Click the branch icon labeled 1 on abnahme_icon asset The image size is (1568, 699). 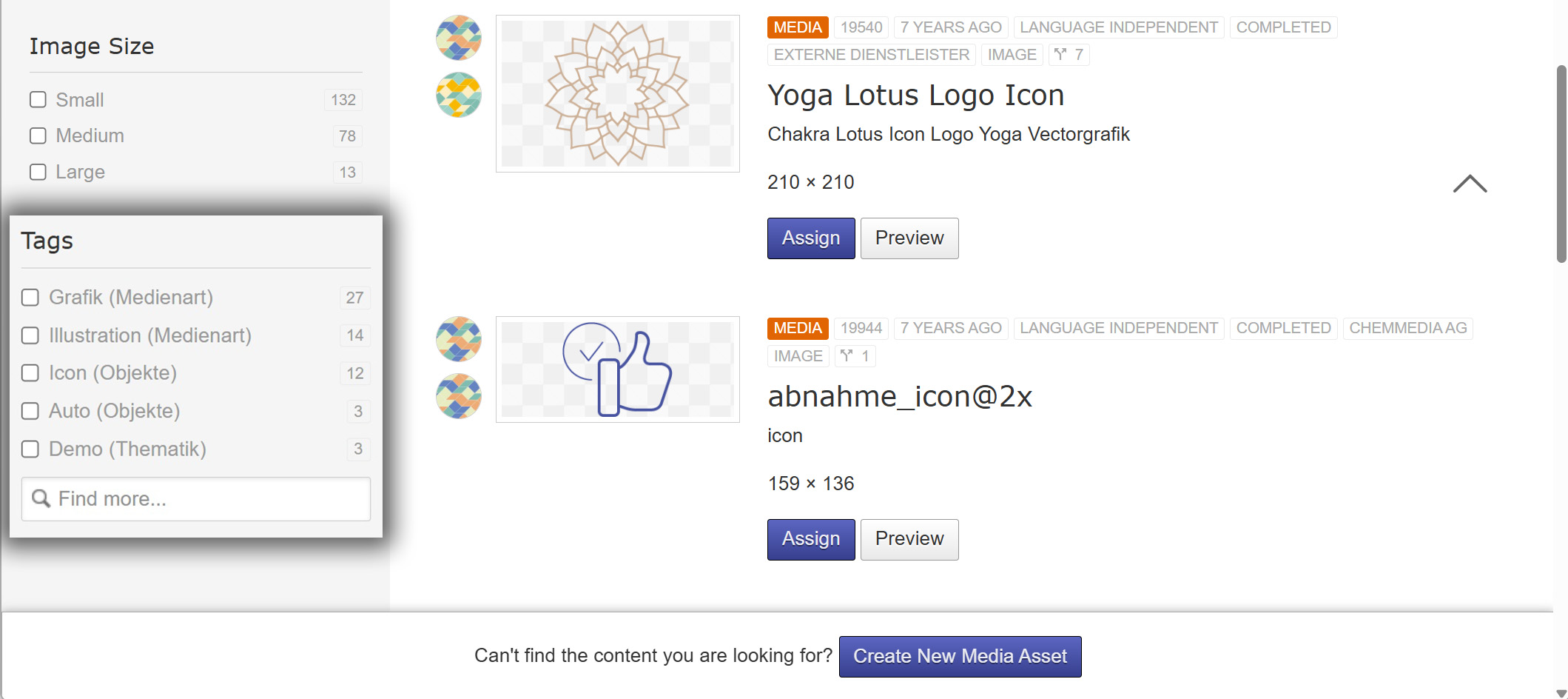tap(855, 356)
